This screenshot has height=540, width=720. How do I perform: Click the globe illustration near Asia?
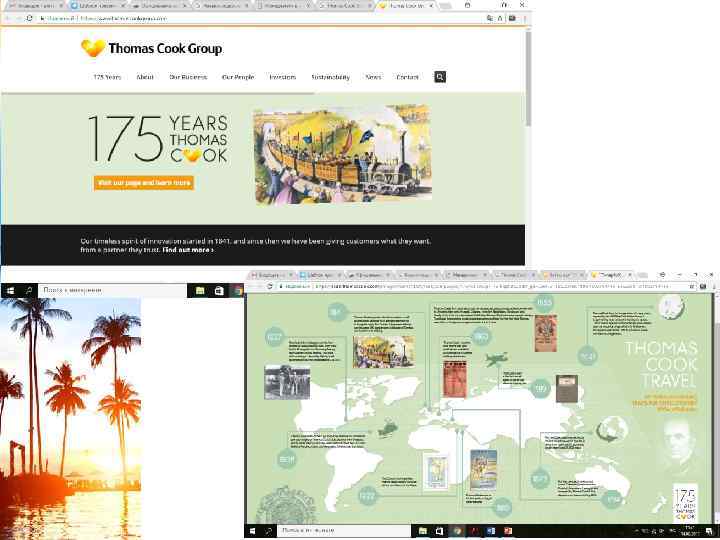(612, 430)
